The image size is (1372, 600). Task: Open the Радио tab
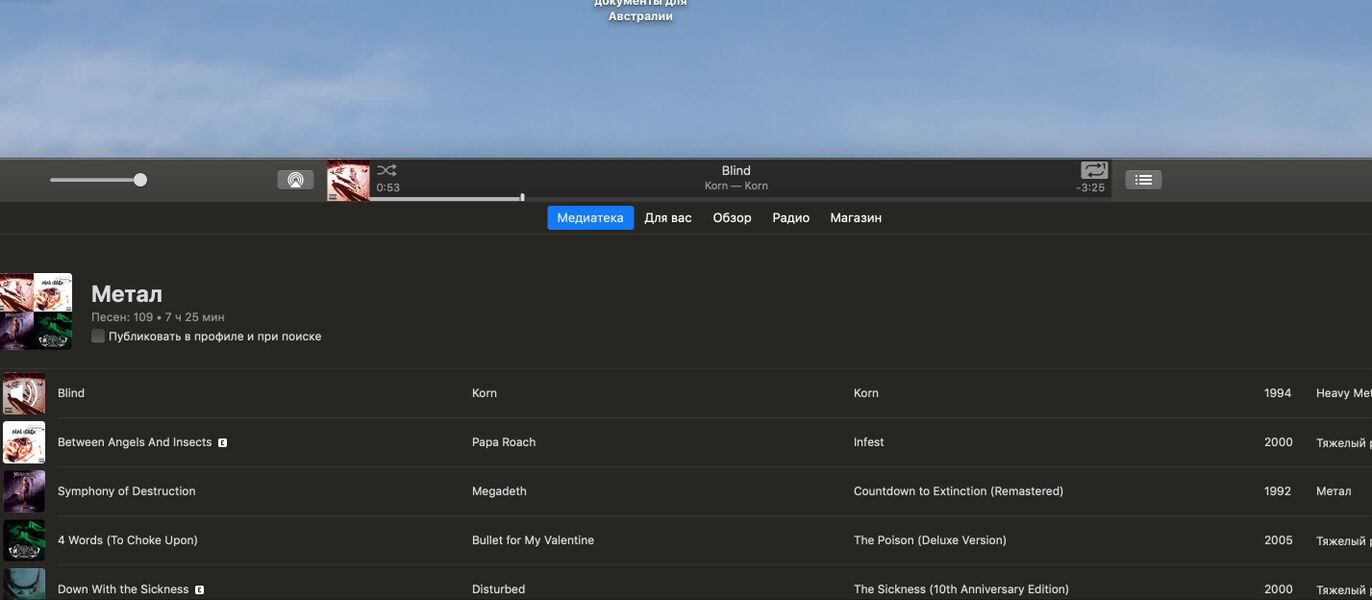(791, 218)
